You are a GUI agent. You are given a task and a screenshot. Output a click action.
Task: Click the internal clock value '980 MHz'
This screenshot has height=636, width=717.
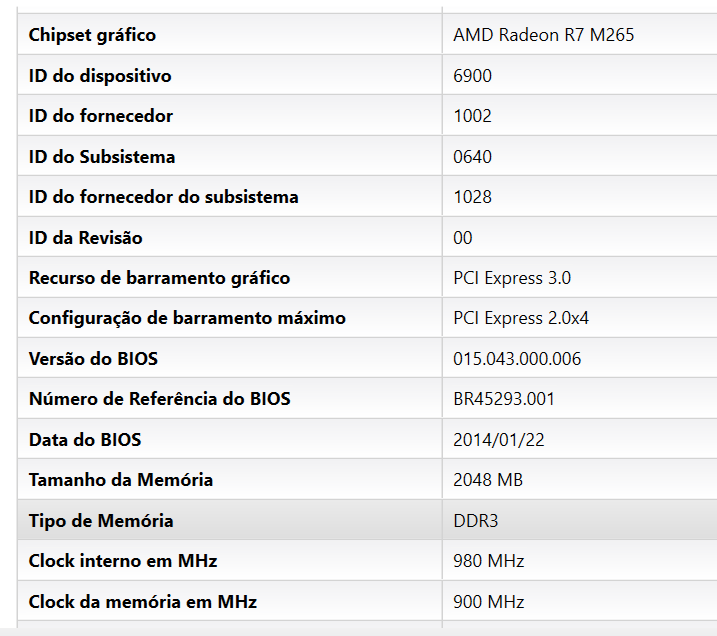tap(488, 561)
